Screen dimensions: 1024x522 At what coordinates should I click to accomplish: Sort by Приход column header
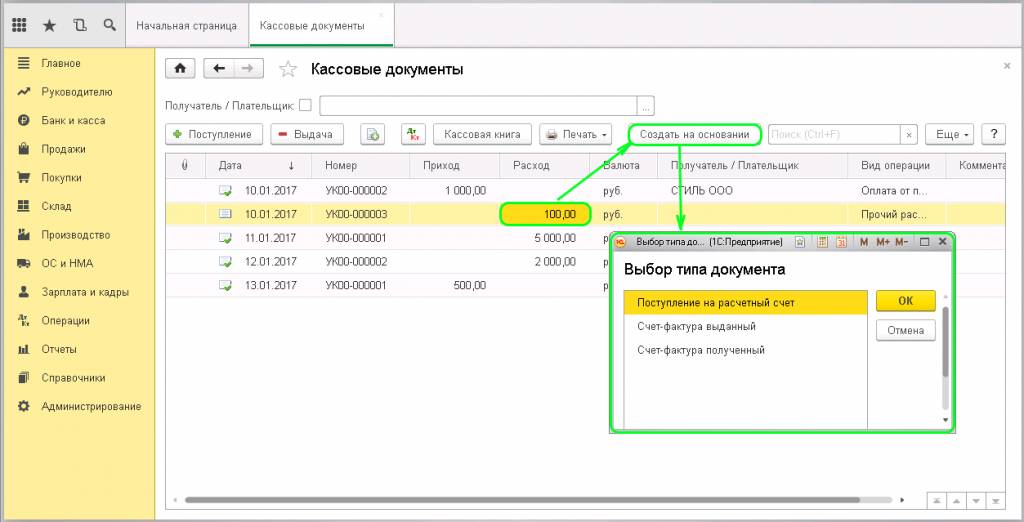455,166
